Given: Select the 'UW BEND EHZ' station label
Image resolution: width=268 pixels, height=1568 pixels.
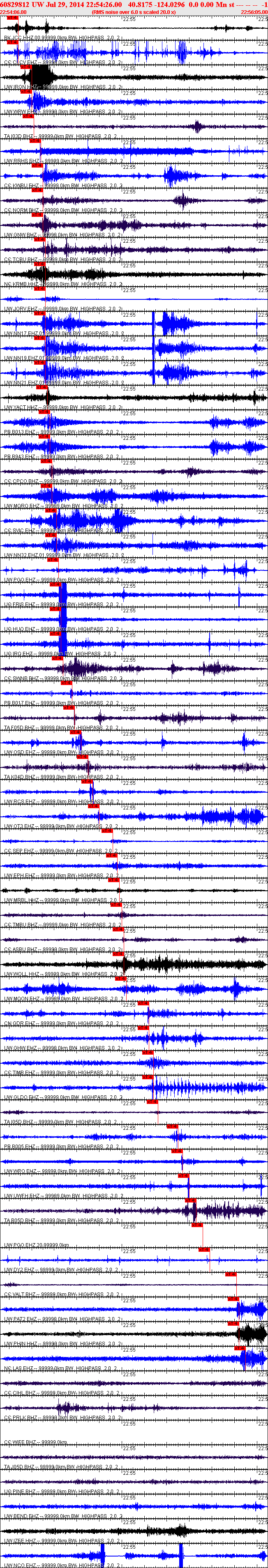Looking at the screenshot, I should pyautogui.click(x=21, y=1516).
